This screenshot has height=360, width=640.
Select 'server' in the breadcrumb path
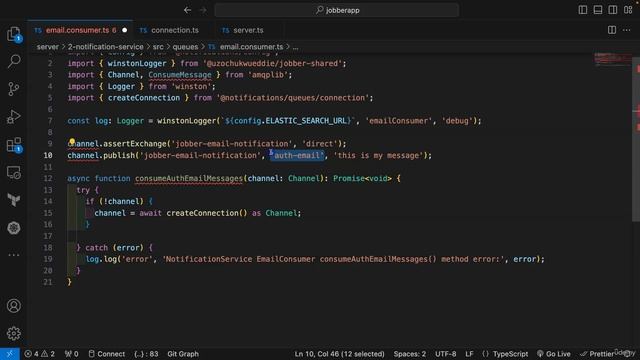tap(48, 47)
